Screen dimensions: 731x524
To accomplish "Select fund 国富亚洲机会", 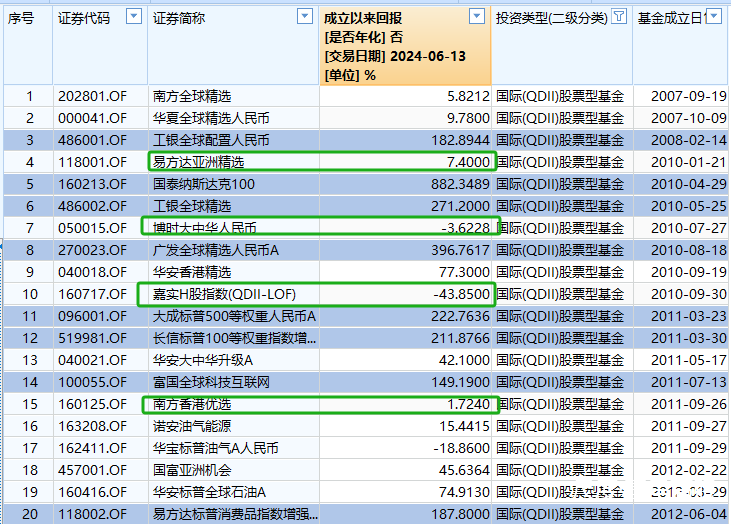I will 192,470.
